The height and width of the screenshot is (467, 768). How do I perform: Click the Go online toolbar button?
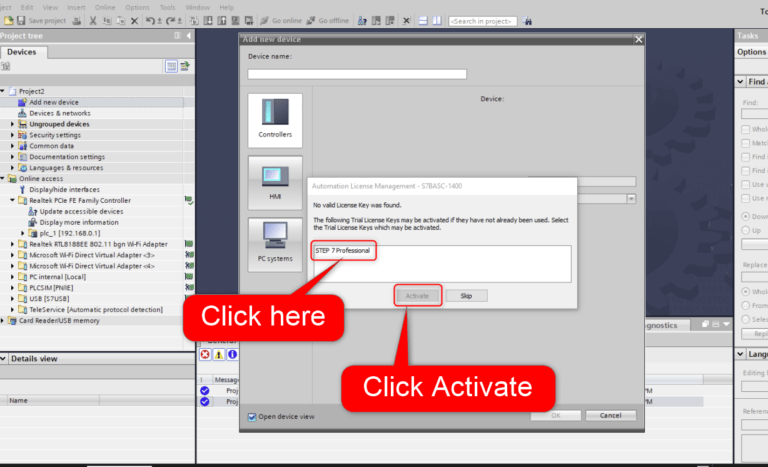[x=283, y=20]
